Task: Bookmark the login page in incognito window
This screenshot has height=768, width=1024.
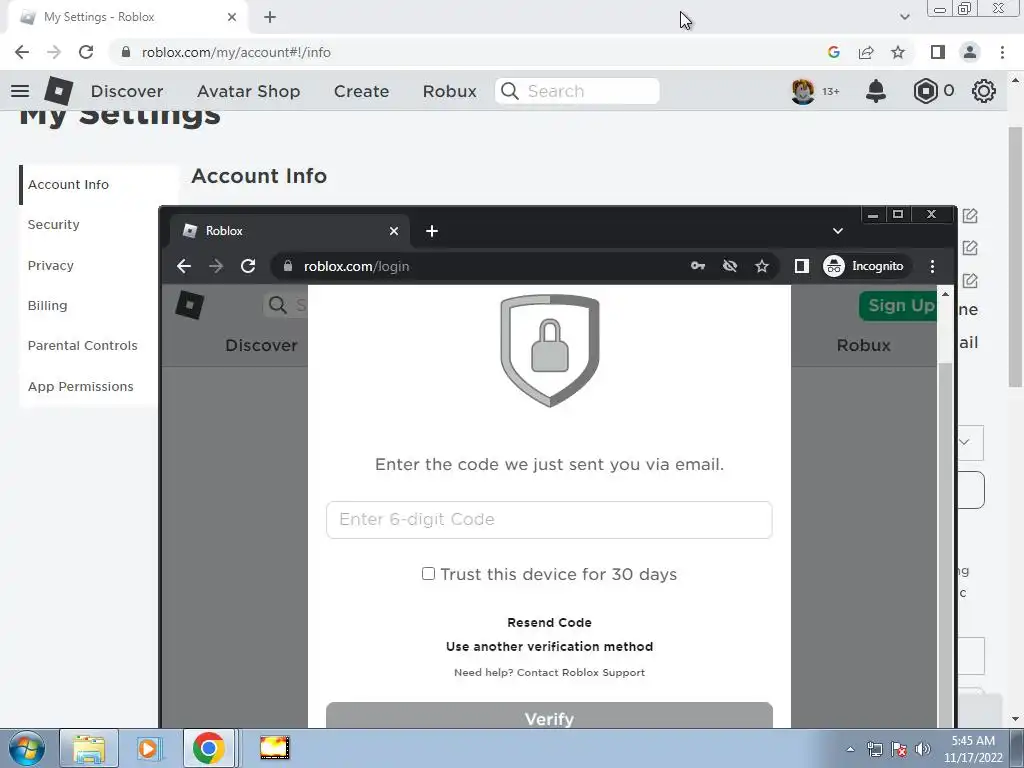Action: click(761, 266)
